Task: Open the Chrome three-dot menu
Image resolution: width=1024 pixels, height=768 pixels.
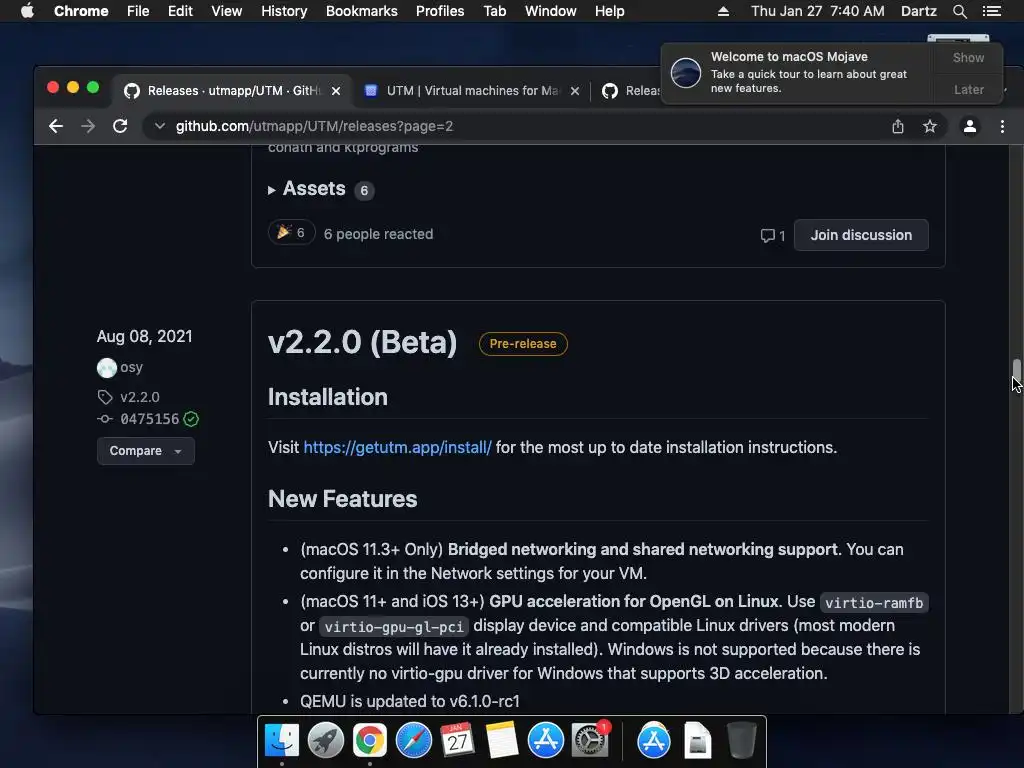Action: point(1002,126)
